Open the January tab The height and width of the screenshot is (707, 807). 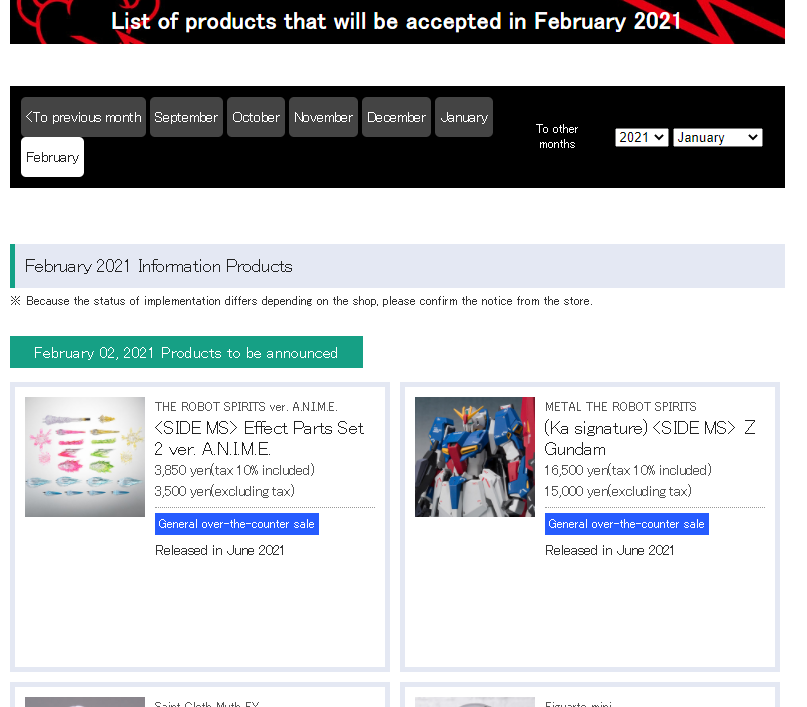tap(464, 117)
